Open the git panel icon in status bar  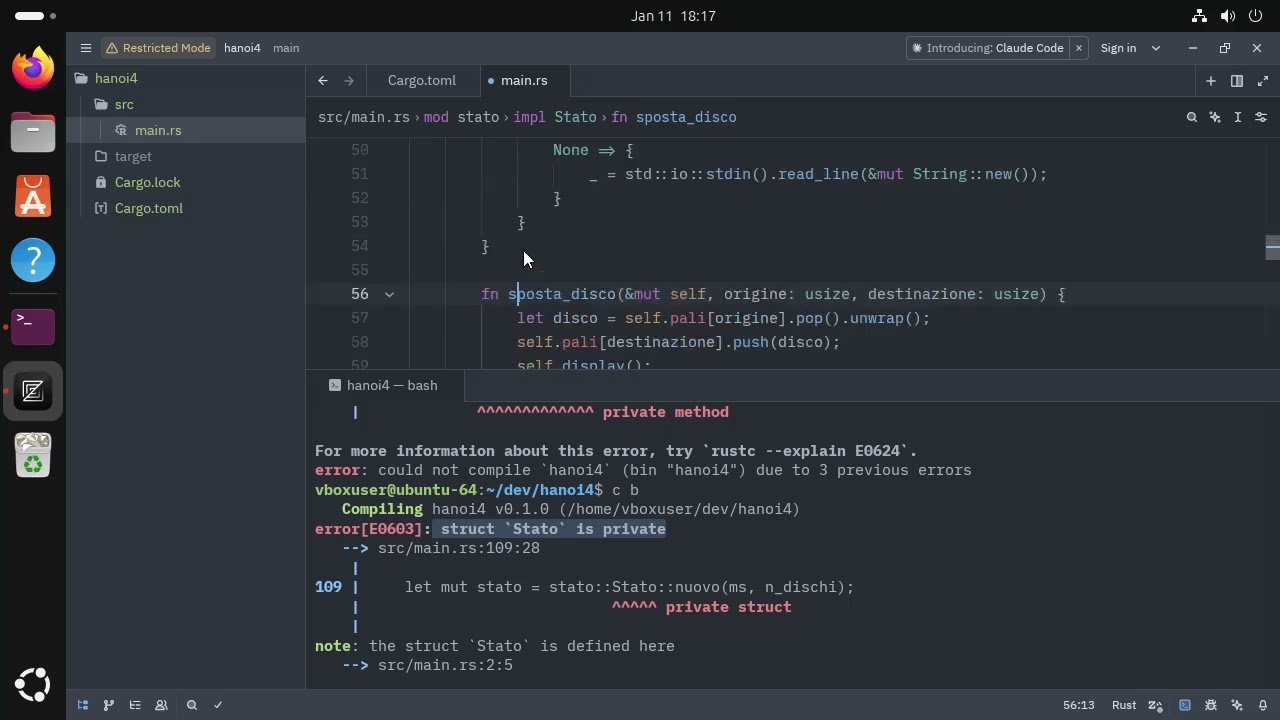tap(109, 705)
